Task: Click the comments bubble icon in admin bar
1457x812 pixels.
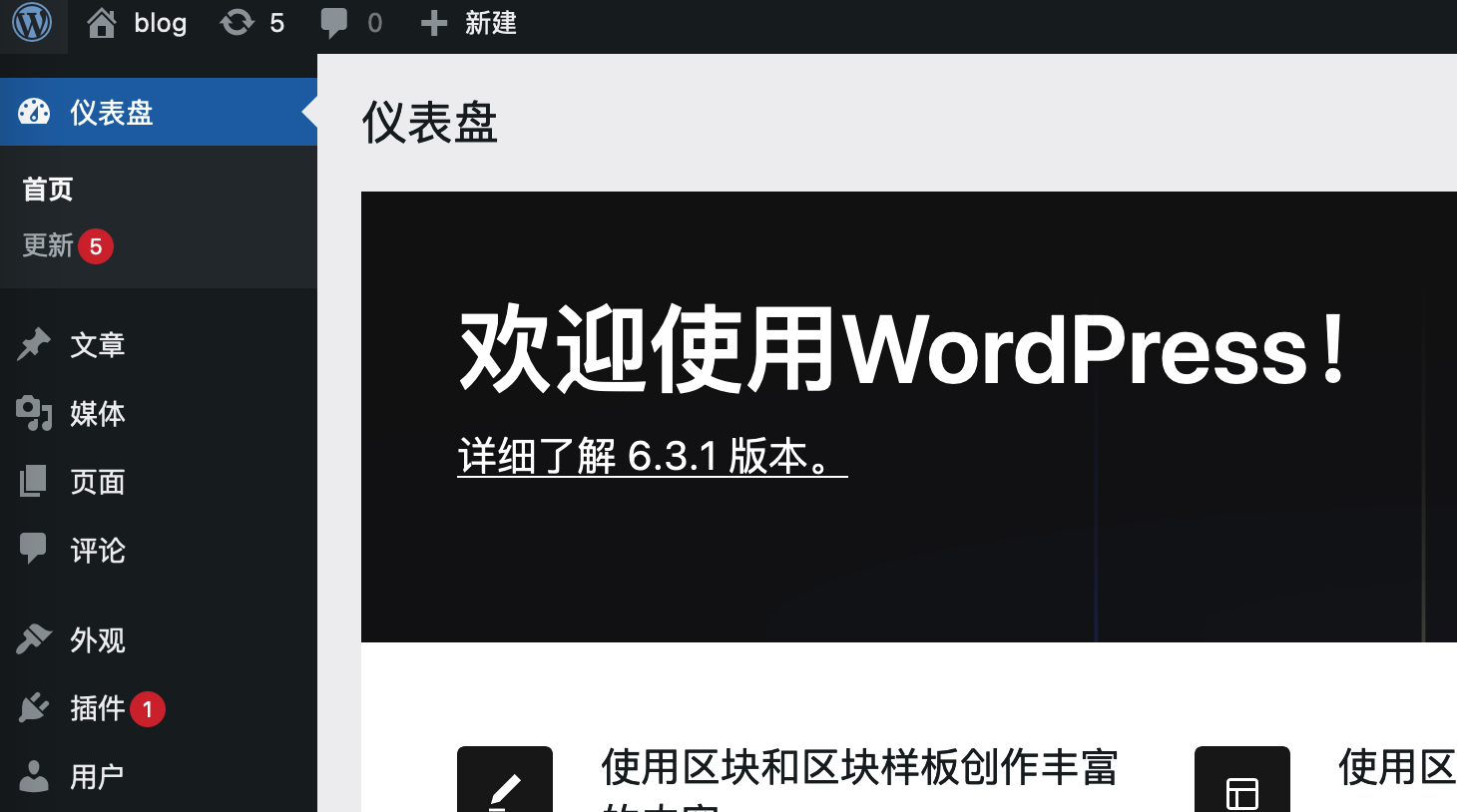Action: [x=333, y=23]
